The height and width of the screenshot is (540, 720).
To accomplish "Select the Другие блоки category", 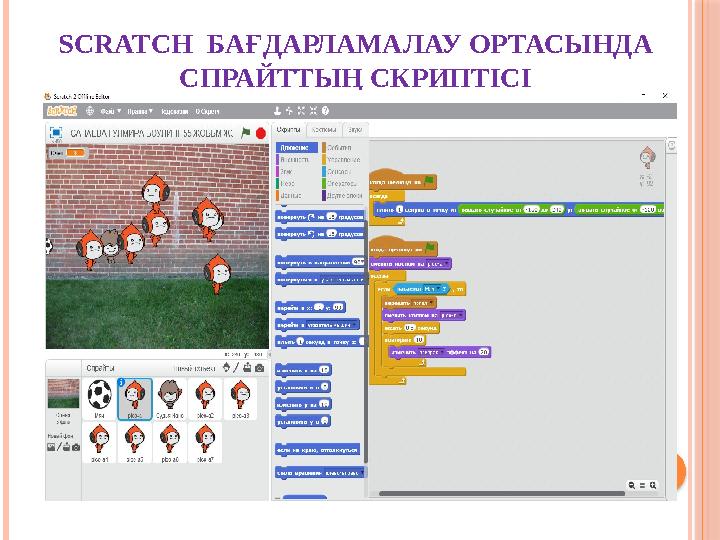I will pyautogui.click(x=343, y=195).
